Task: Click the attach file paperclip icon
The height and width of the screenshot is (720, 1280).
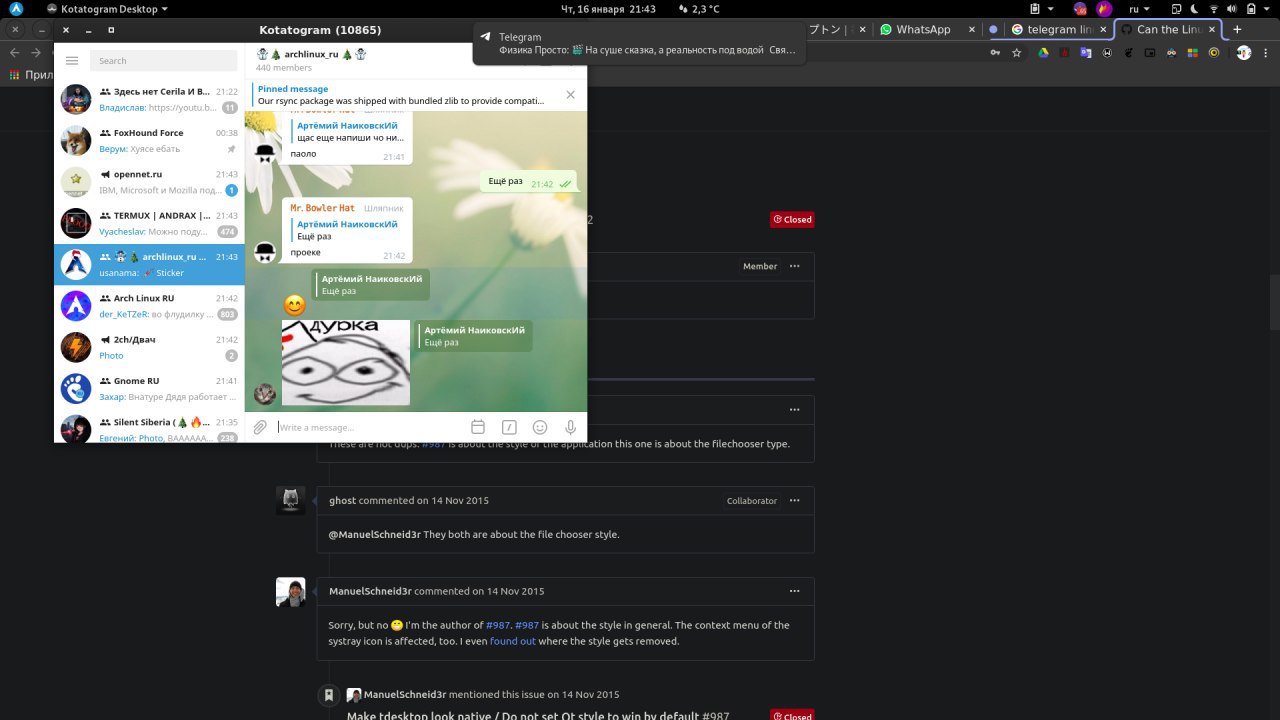Action: 260,427
